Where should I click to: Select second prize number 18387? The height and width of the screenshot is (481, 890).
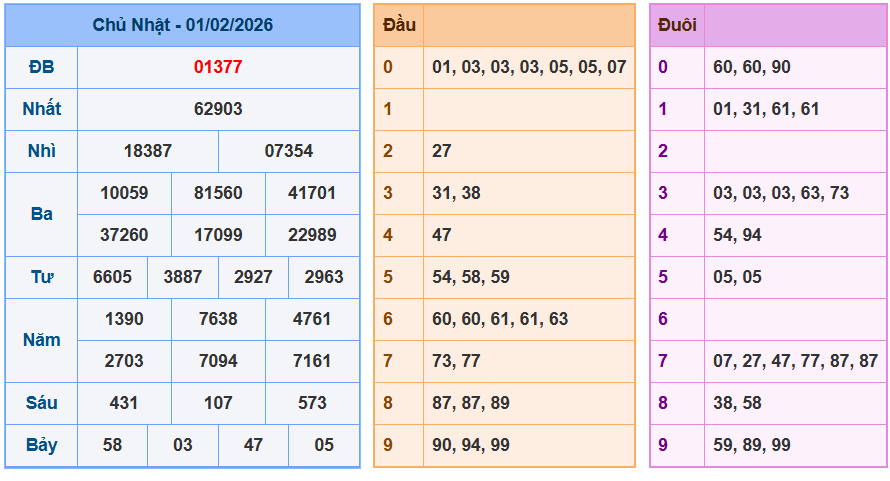[x=148, y=151]
